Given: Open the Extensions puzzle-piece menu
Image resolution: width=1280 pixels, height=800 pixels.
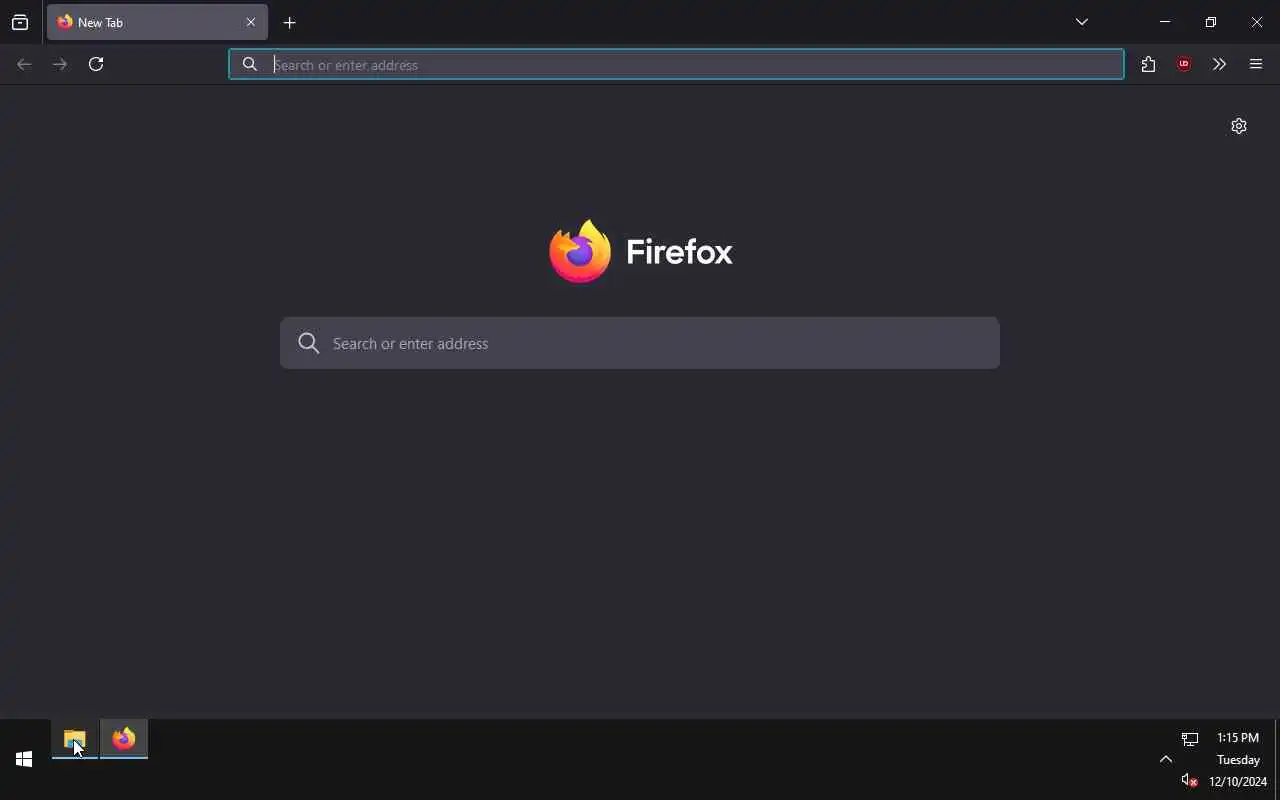Looking at the screenshot, I should coord(1148,64).
